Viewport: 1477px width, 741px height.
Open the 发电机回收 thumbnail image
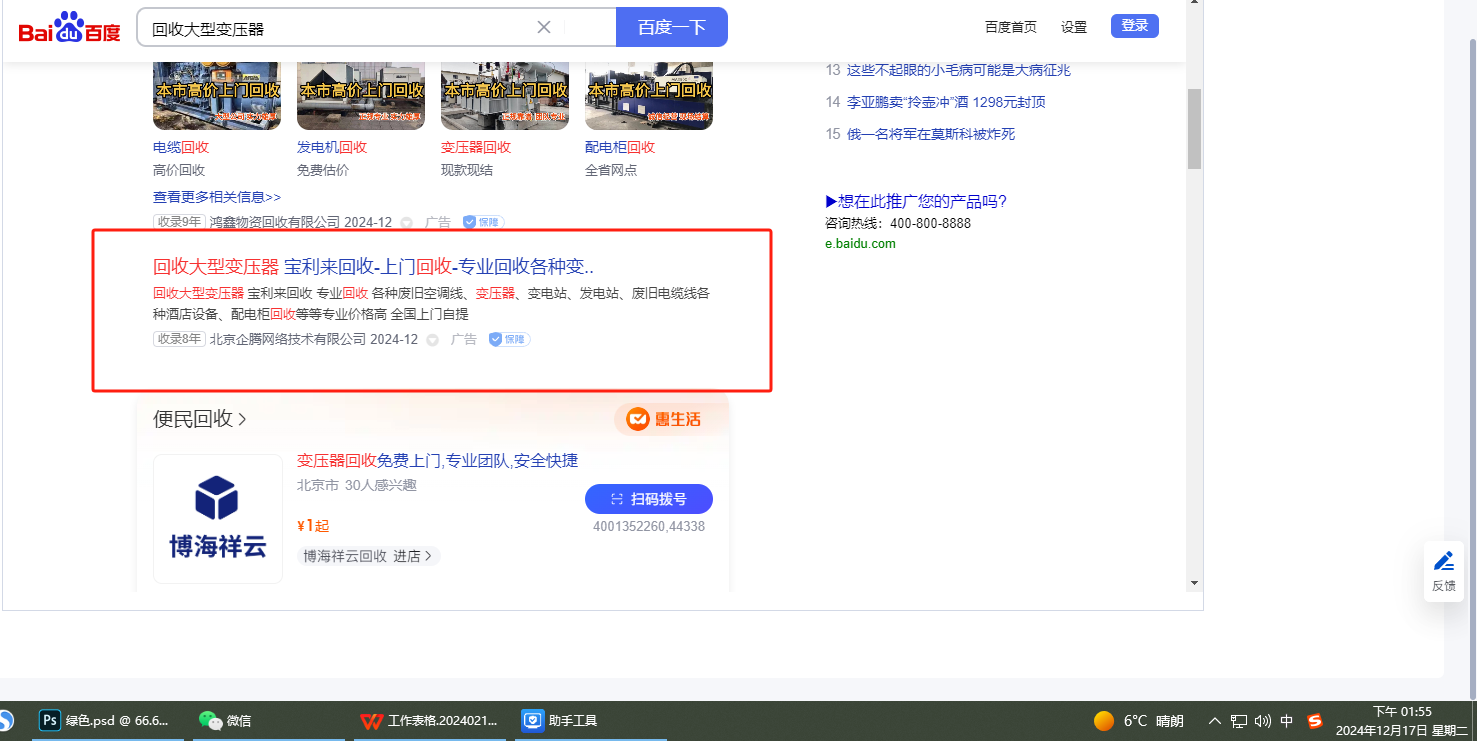pos(361,95)
